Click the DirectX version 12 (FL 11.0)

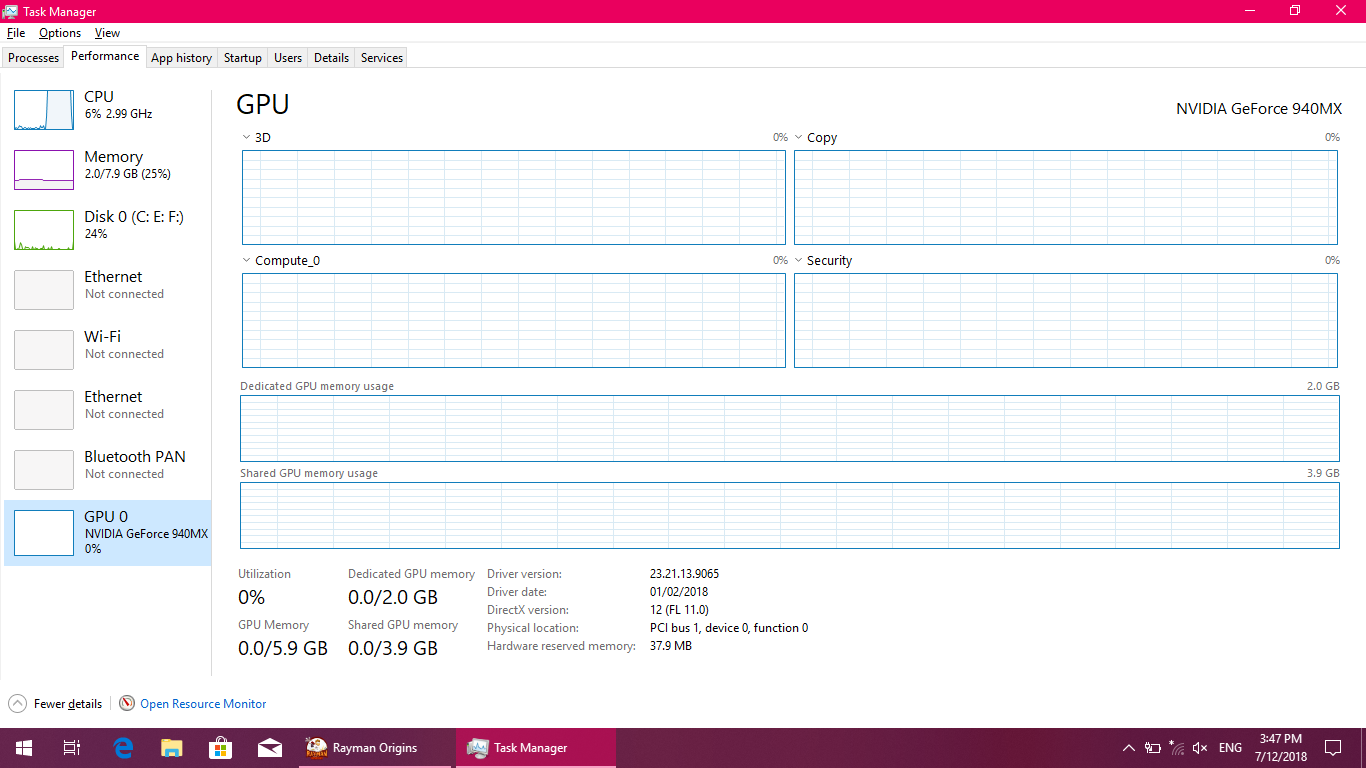point(679,610)
